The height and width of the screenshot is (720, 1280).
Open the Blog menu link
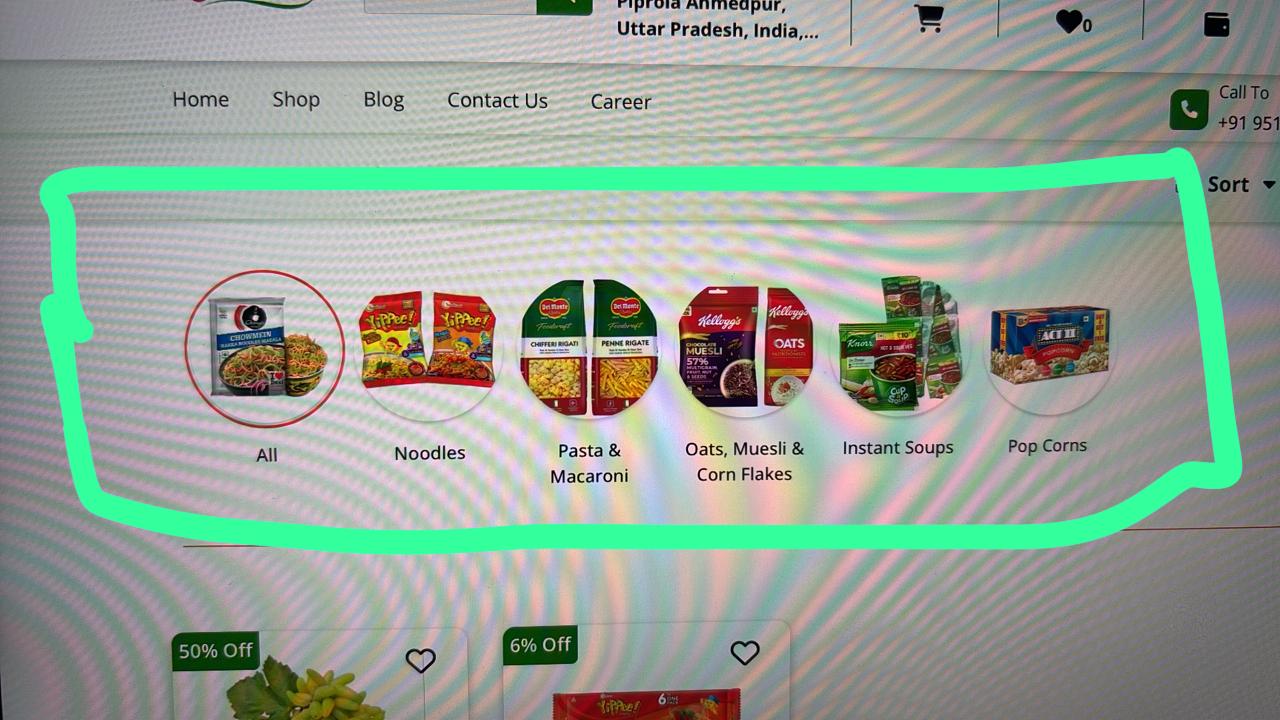point(384,100)
